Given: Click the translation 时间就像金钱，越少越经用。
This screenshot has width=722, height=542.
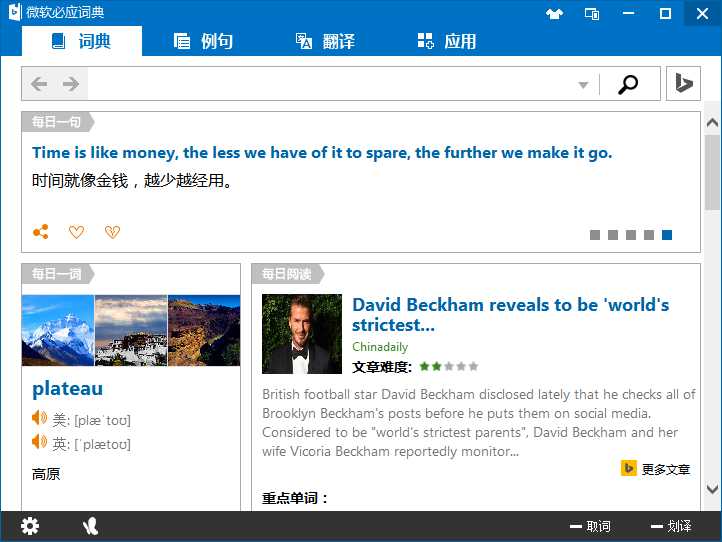Looking at the screenshot, I should (x=132, y=181).
